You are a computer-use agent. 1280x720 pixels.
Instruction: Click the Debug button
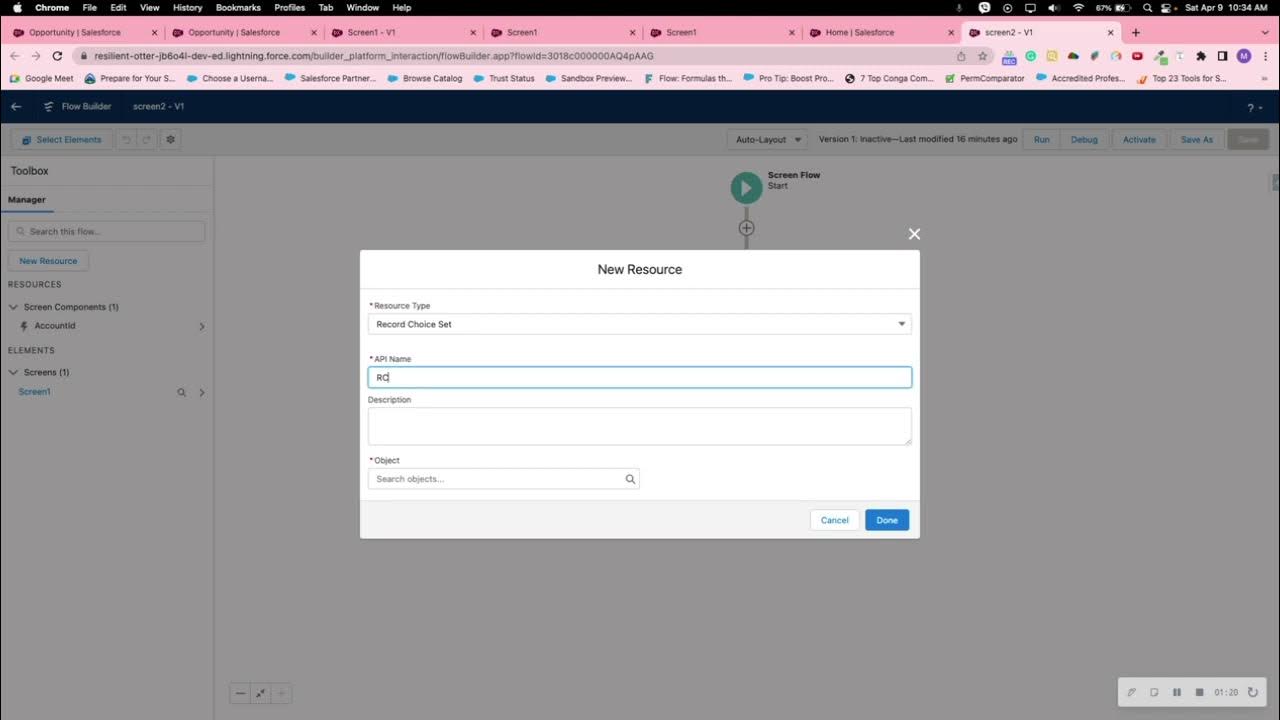pos(1084,140)
